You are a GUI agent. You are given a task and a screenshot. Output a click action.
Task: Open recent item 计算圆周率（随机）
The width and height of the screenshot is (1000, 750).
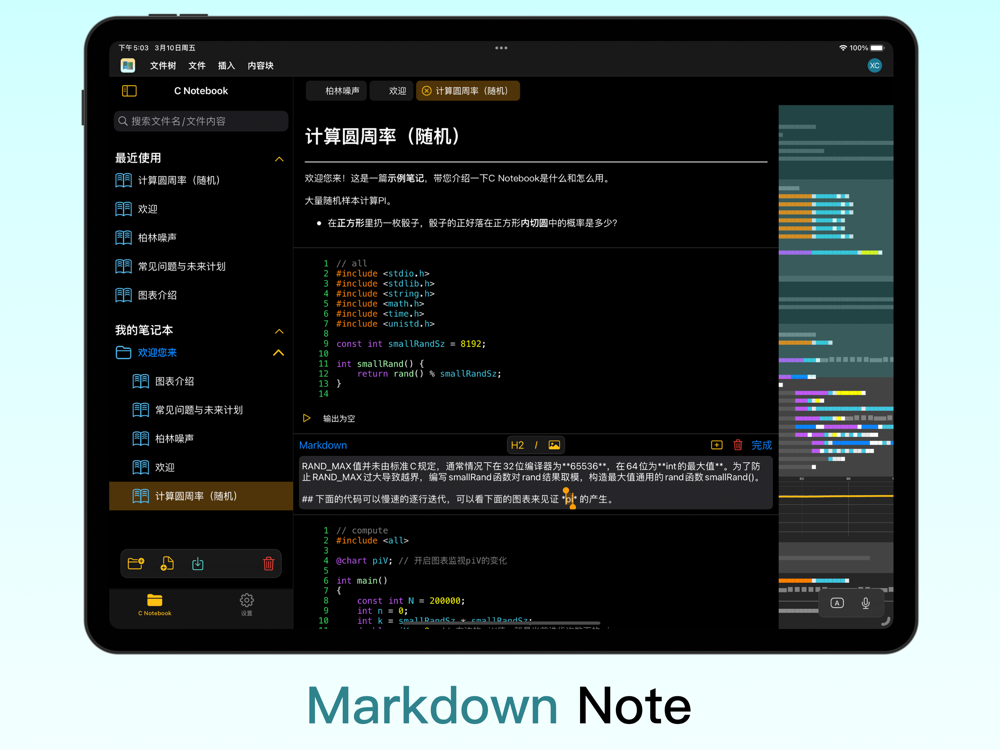click(x=201, y=180)
